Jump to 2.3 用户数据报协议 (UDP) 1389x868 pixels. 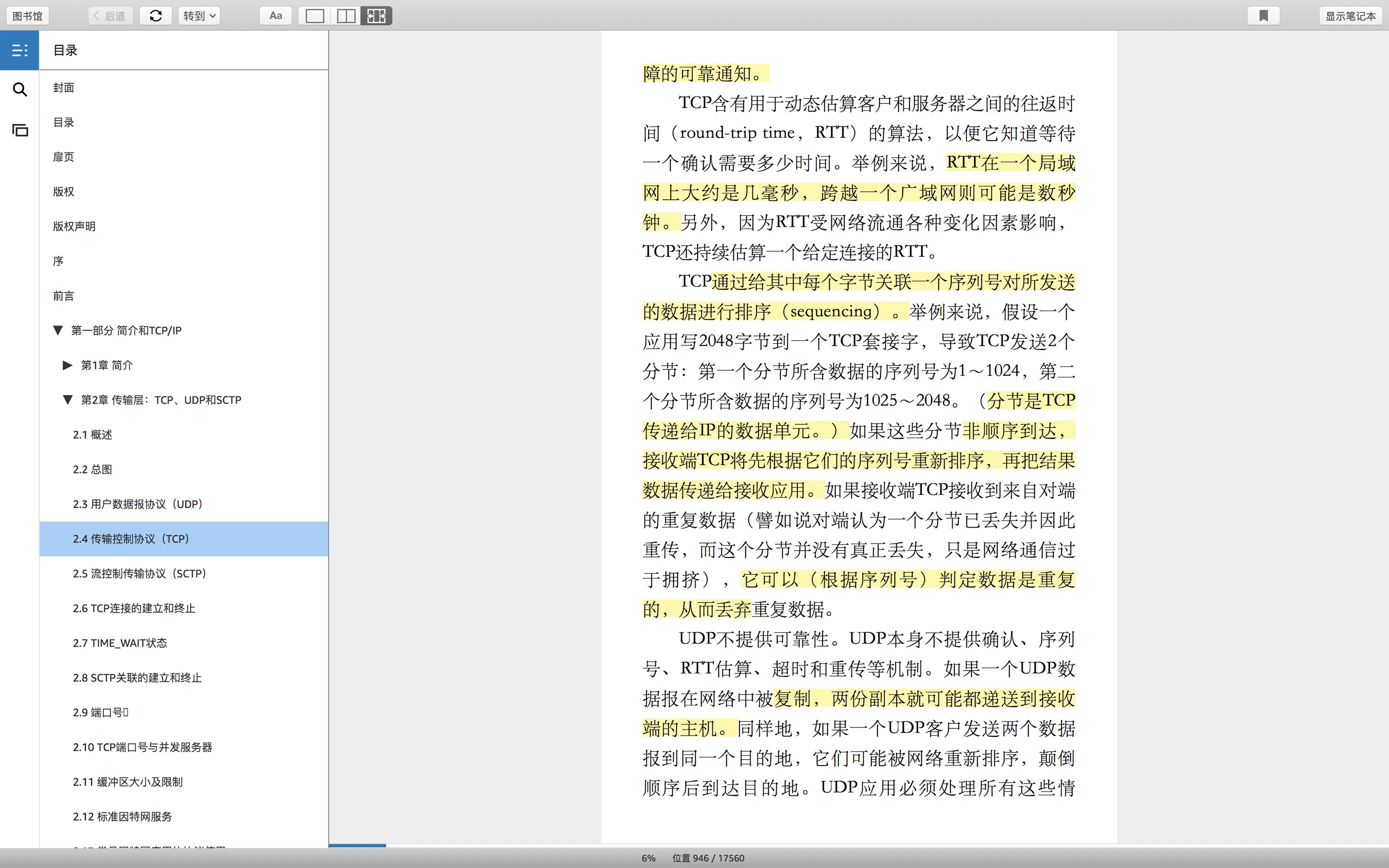click(137, 504)
